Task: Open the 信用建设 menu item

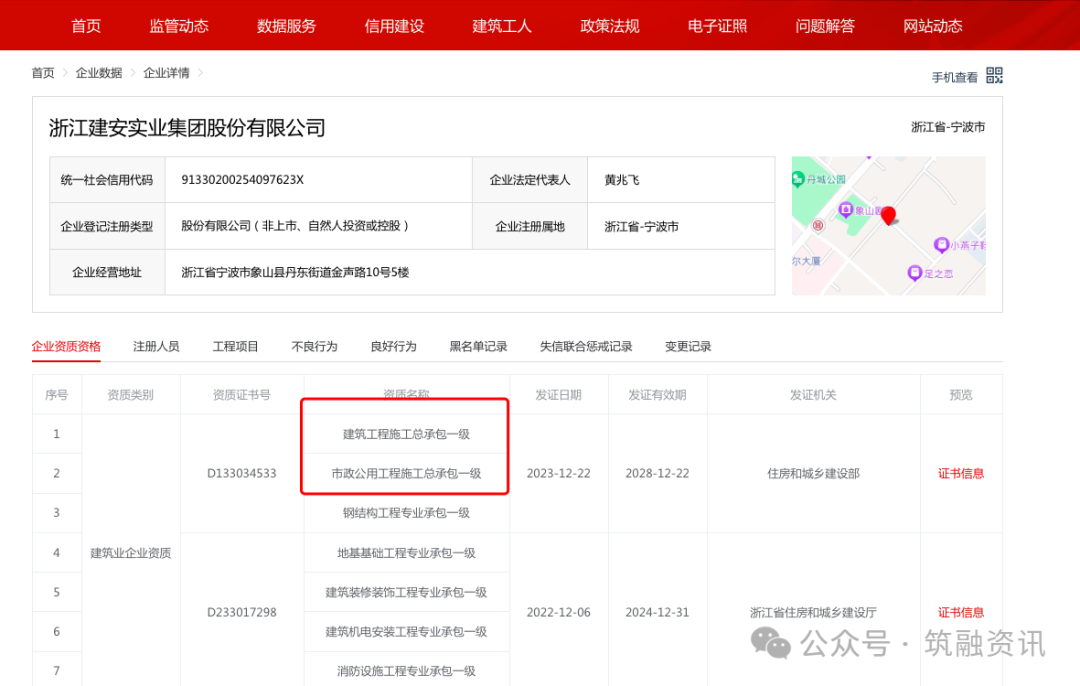Action: [395, 26]
